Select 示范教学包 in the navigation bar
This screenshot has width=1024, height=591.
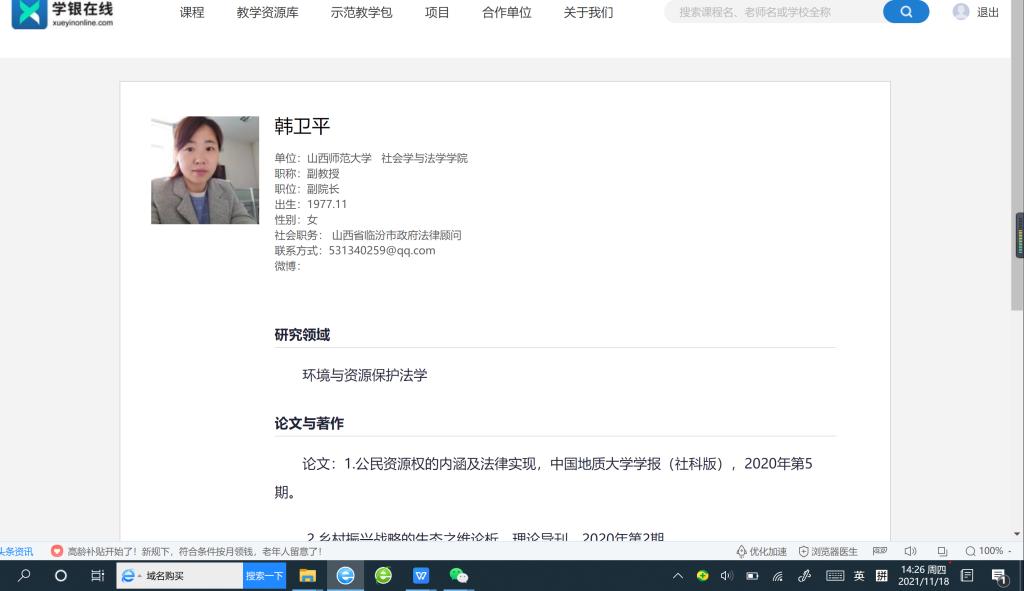(361, 13)
